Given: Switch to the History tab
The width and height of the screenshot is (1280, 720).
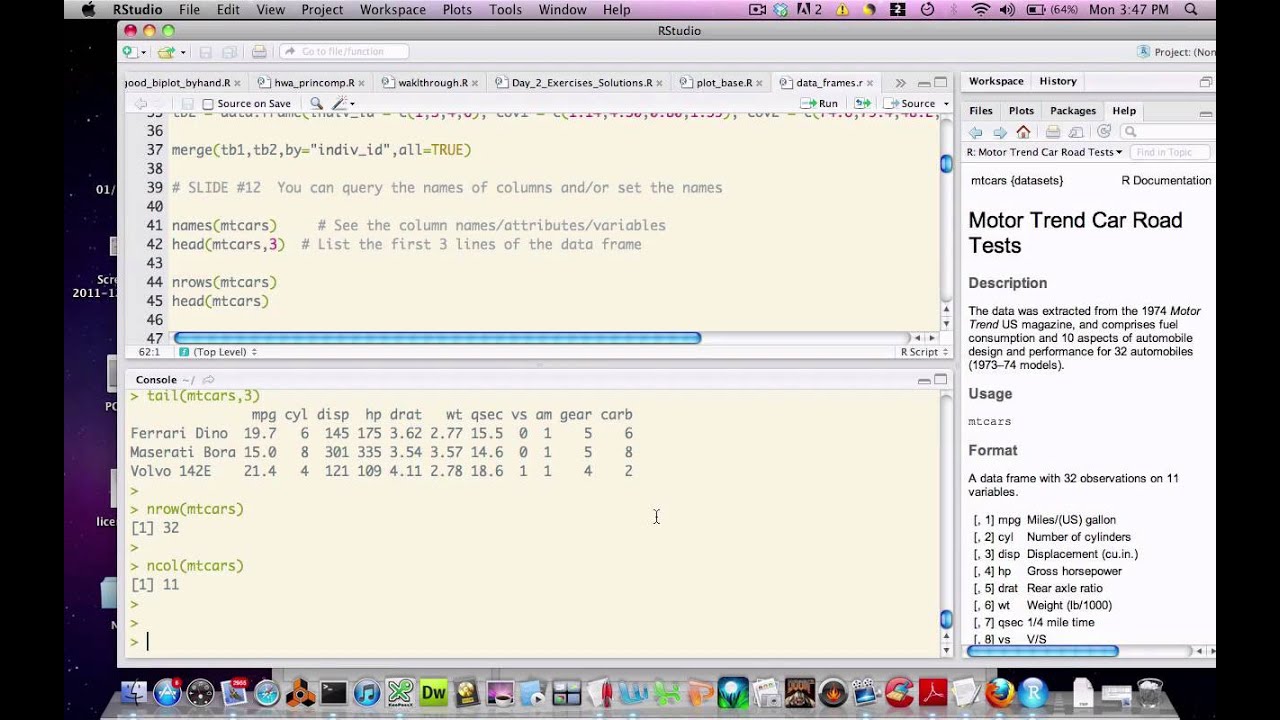Looking at the screenshot, I should (1058, 81).
